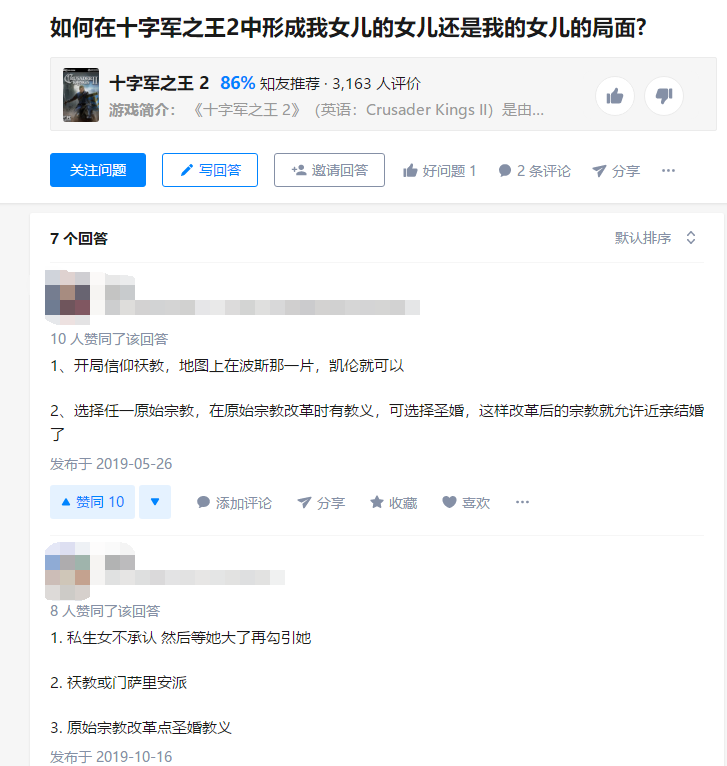Share the first answer via 分享
Screen dimensions: 727x766
point(321,502)
